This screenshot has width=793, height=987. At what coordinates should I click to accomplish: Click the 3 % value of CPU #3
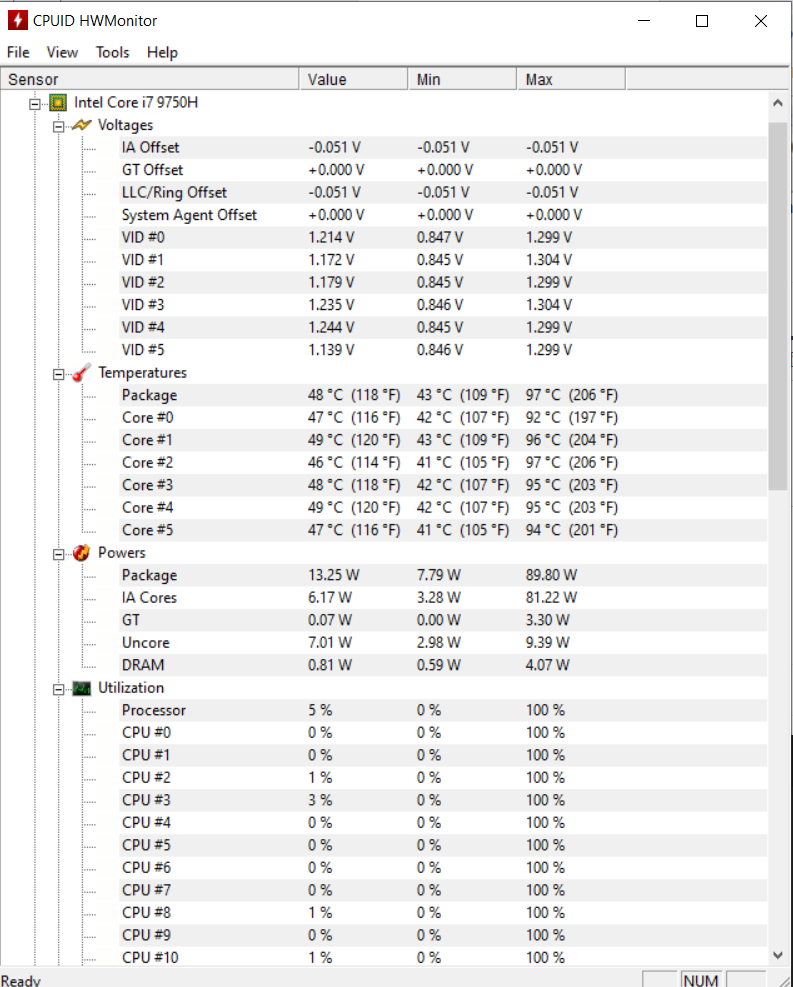(x=320, y=800)
